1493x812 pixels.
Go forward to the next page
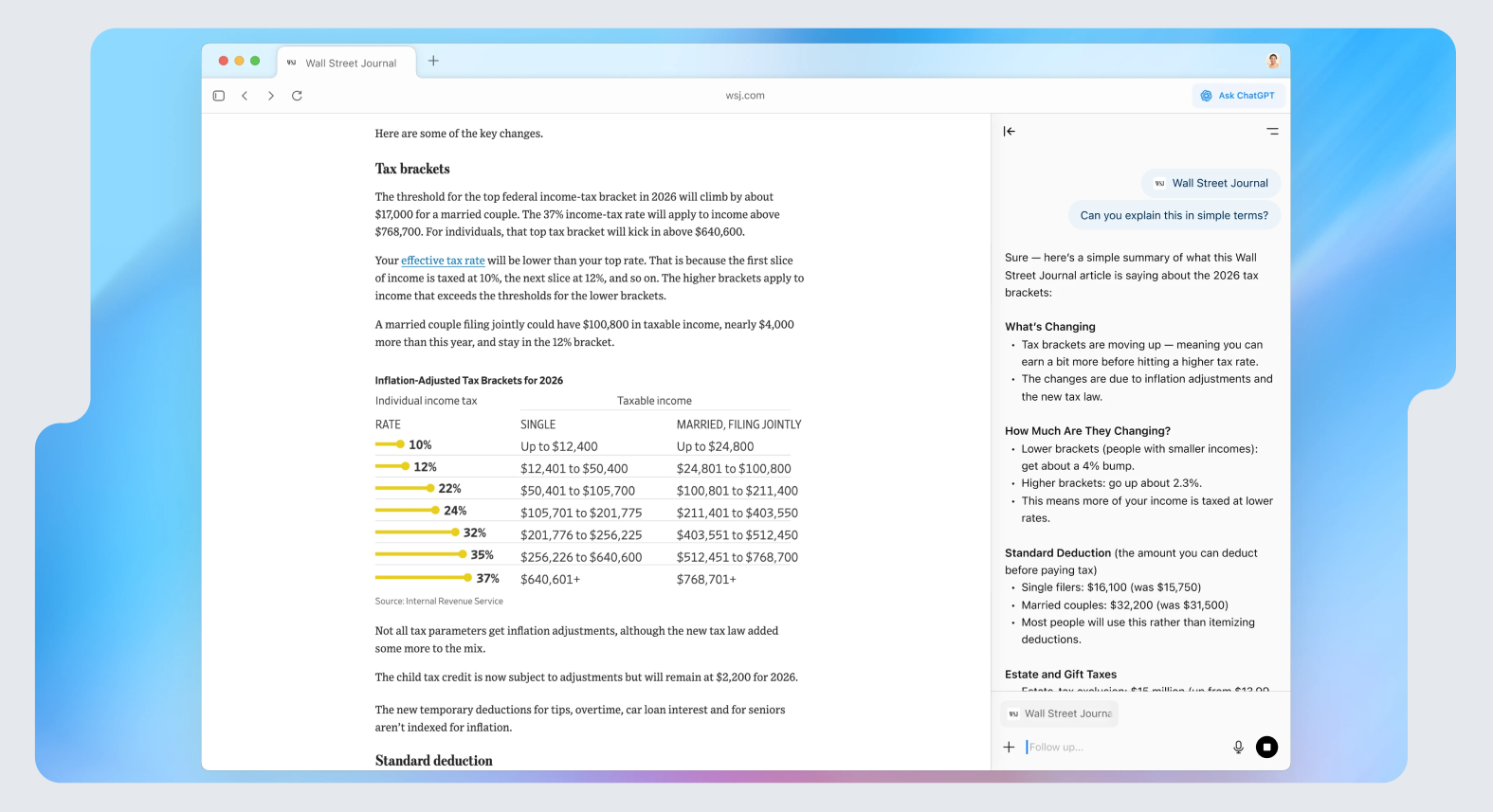pos(271,96)
